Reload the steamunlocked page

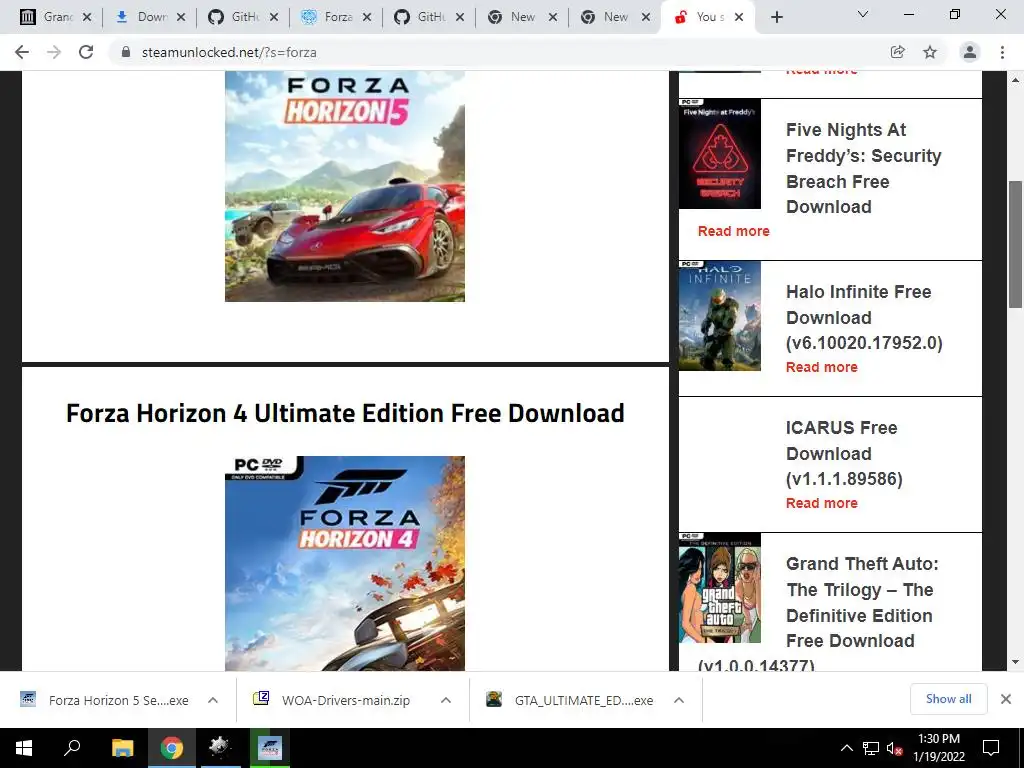pos(86,52)
